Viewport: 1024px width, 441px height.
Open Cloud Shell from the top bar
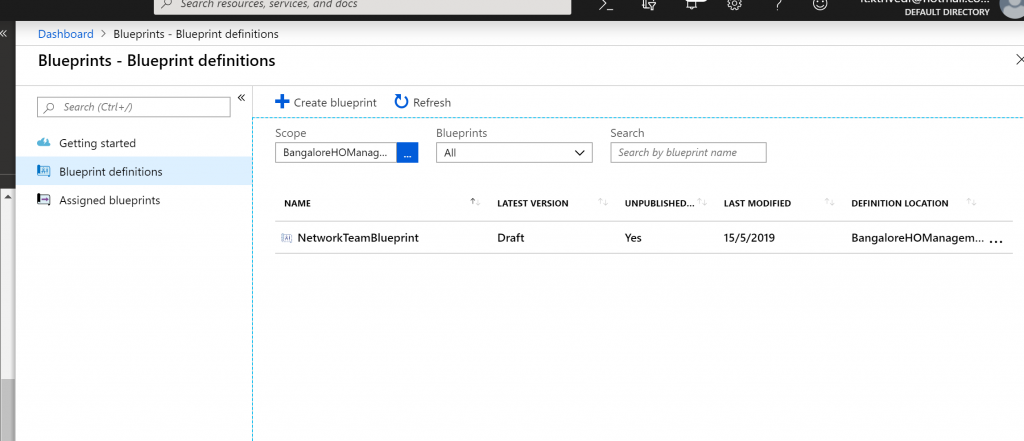606,5
